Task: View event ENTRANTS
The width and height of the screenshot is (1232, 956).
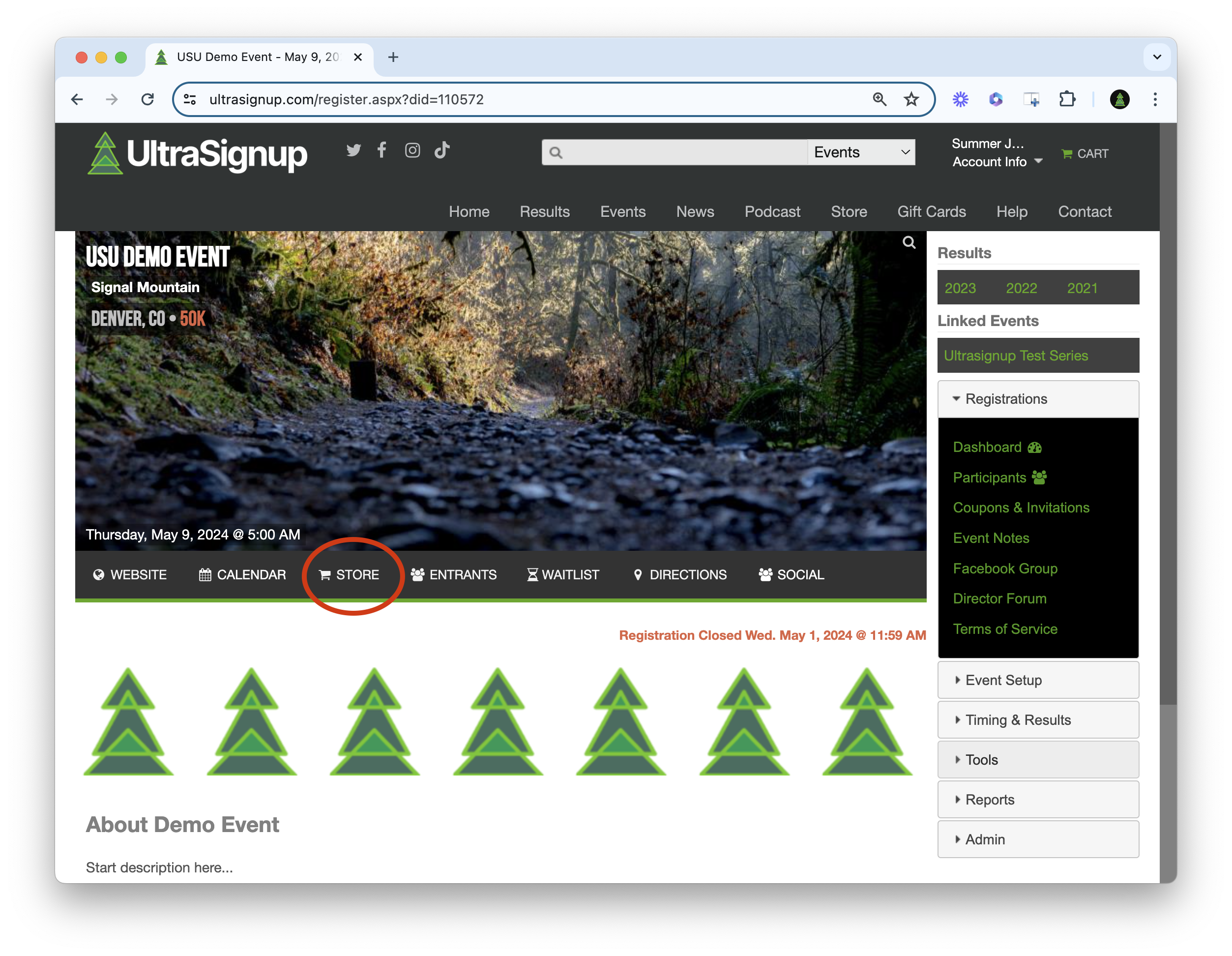Action: click(x=454, y=574)
